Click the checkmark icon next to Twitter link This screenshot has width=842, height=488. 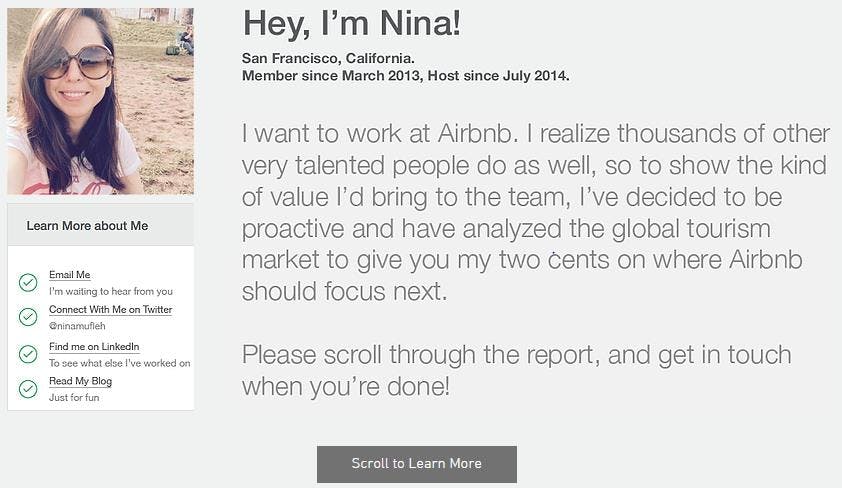tap(28, 317)
